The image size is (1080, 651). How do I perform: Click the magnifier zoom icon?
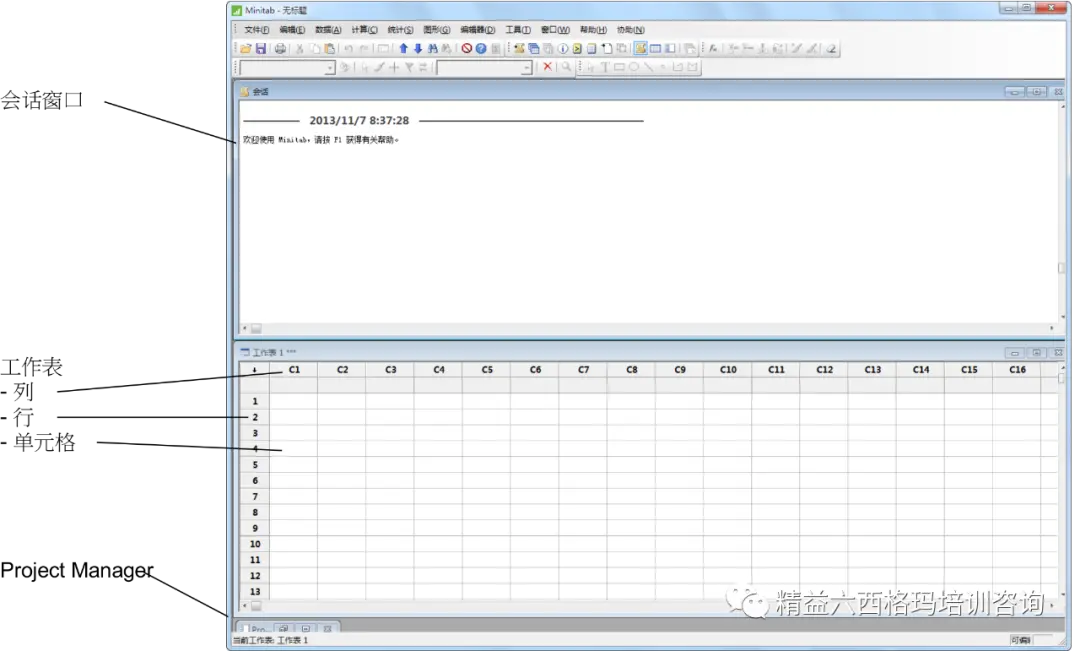tap(566, 67)
